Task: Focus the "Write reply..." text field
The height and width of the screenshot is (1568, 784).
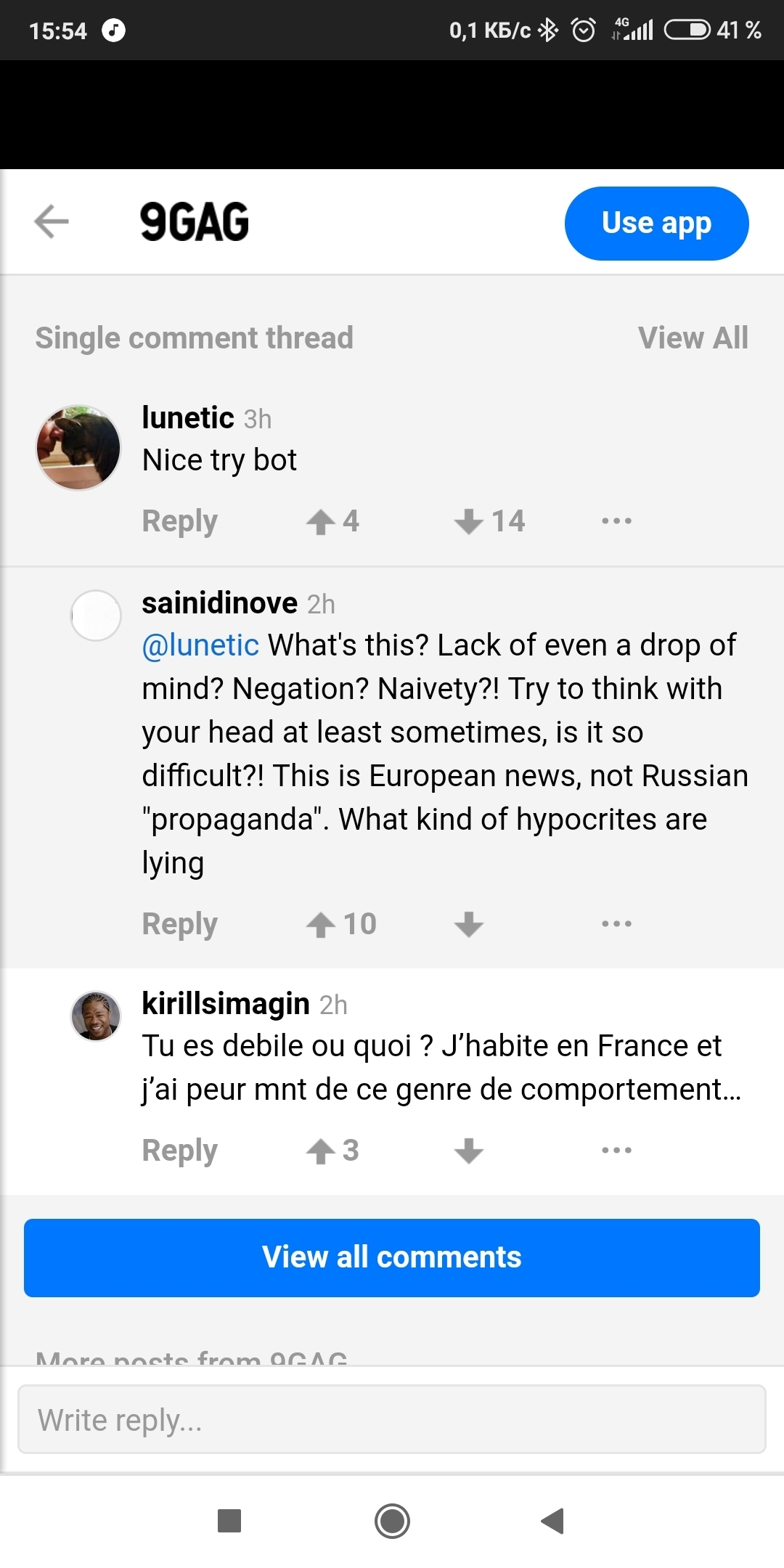Action: (392, 1419)
